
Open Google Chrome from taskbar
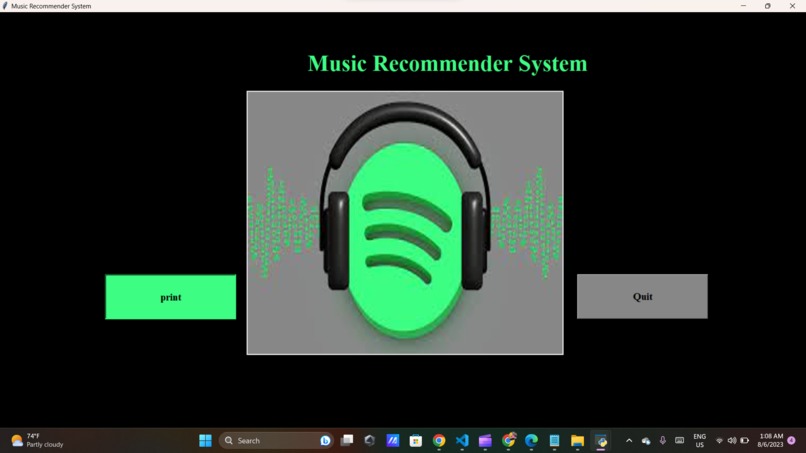tap(439, 441)
